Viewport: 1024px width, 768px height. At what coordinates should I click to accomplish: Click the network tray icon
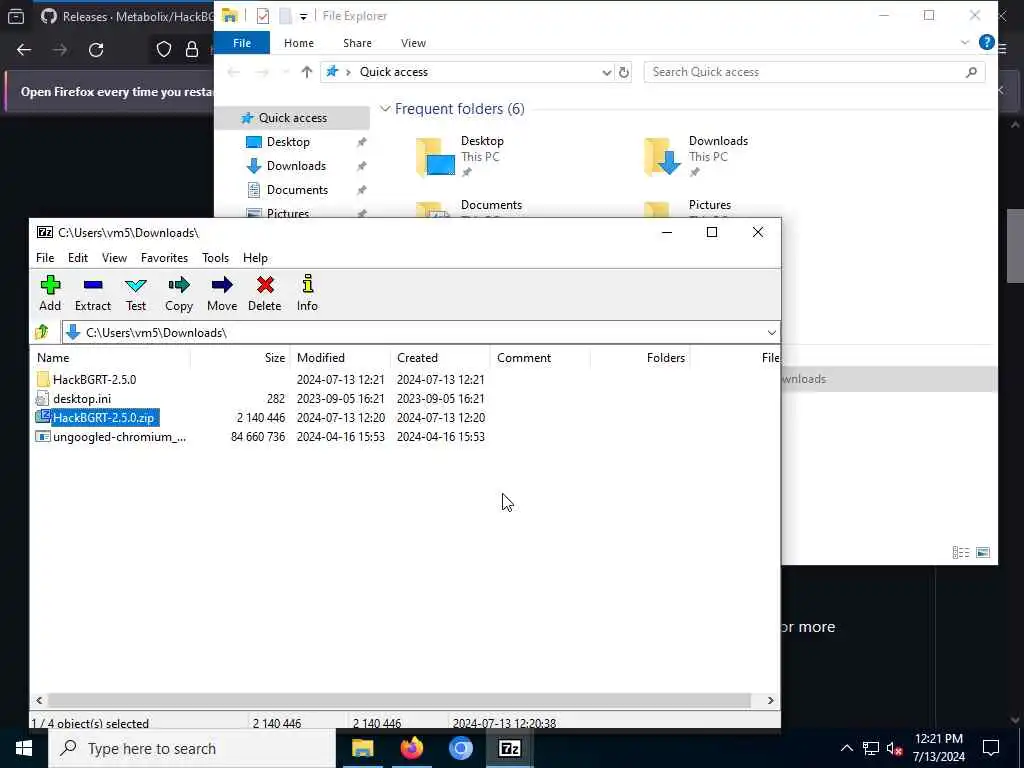click(871, 748)
